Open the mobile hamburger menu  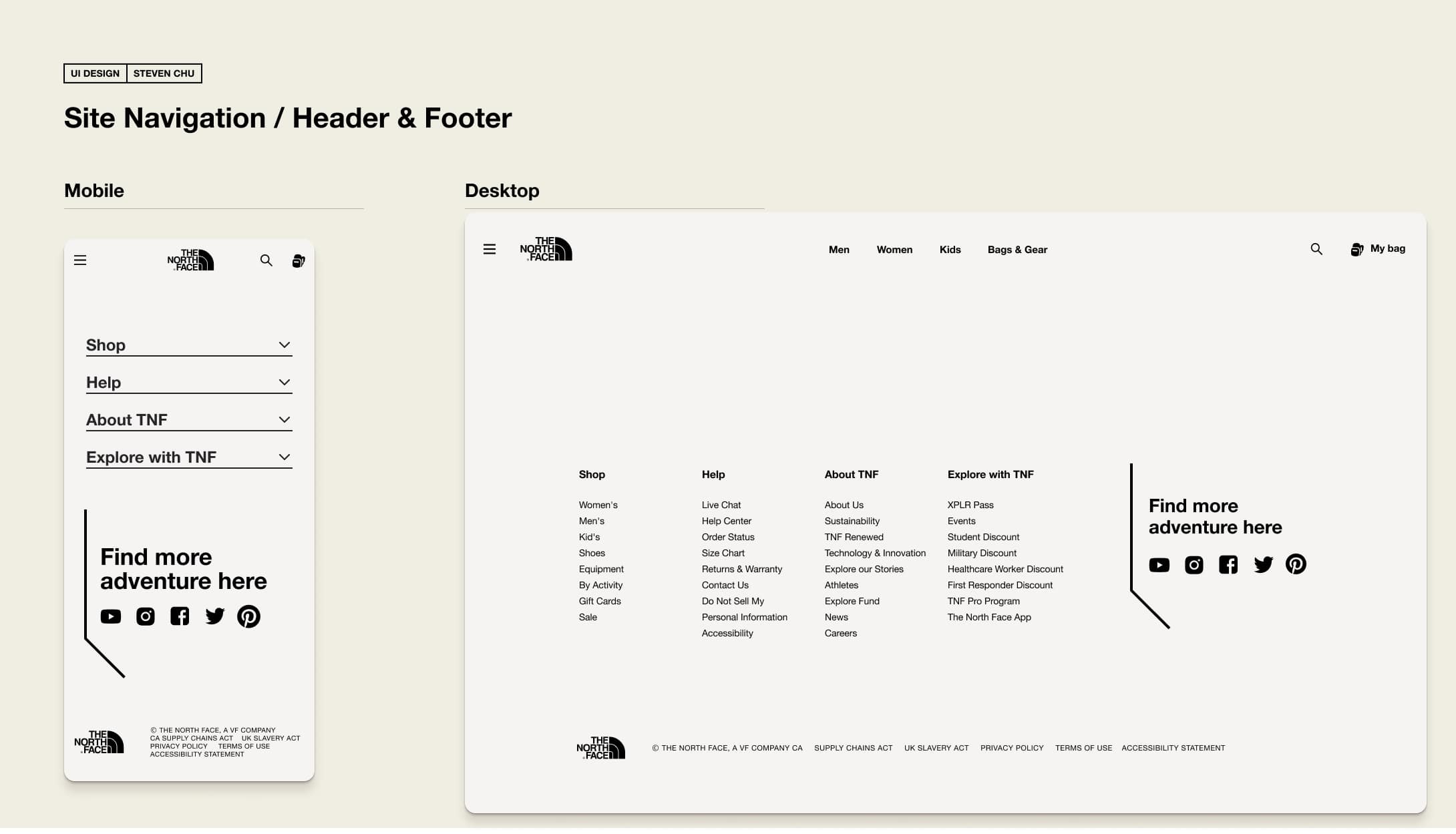(80, 260)
